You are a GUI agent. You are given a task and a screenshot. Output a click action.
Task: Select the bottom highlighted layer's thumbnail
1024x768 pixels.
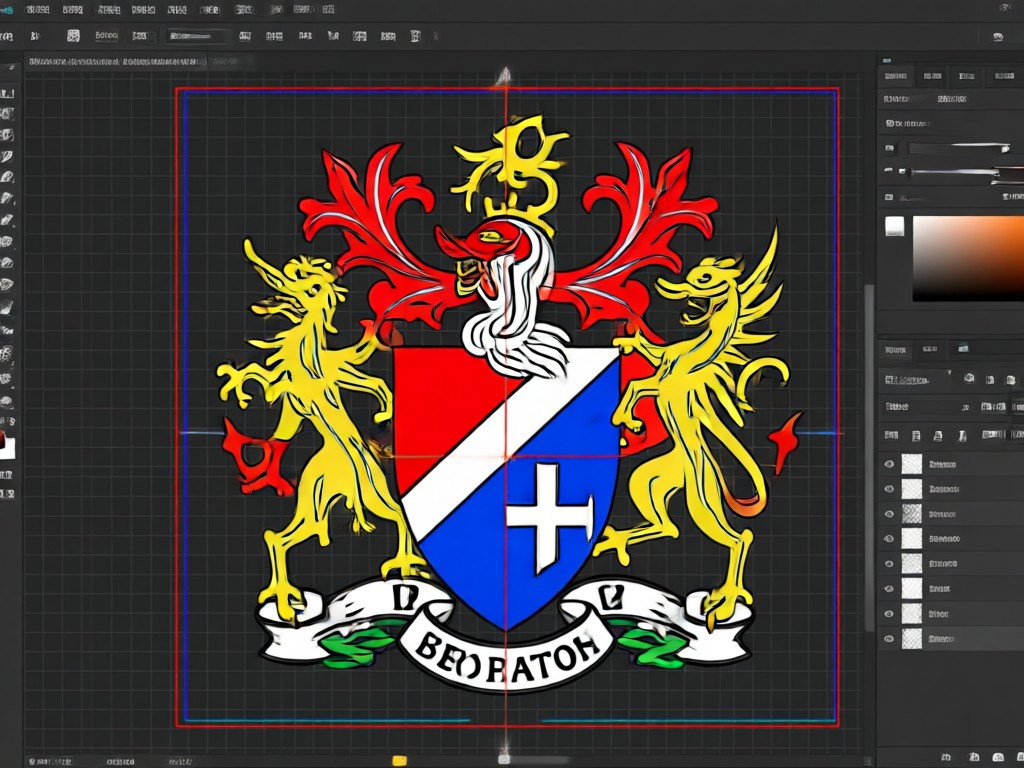point(912,639)
